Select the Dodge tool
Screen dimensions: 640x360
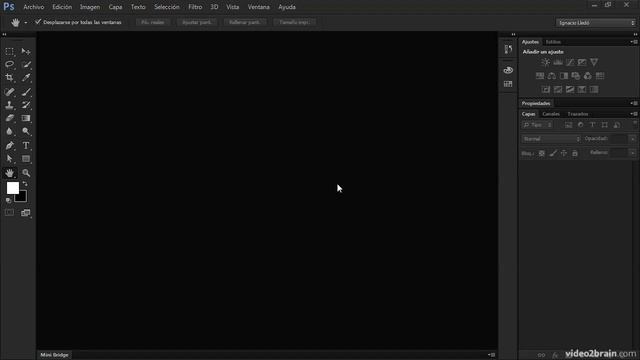tap(26, 131)
